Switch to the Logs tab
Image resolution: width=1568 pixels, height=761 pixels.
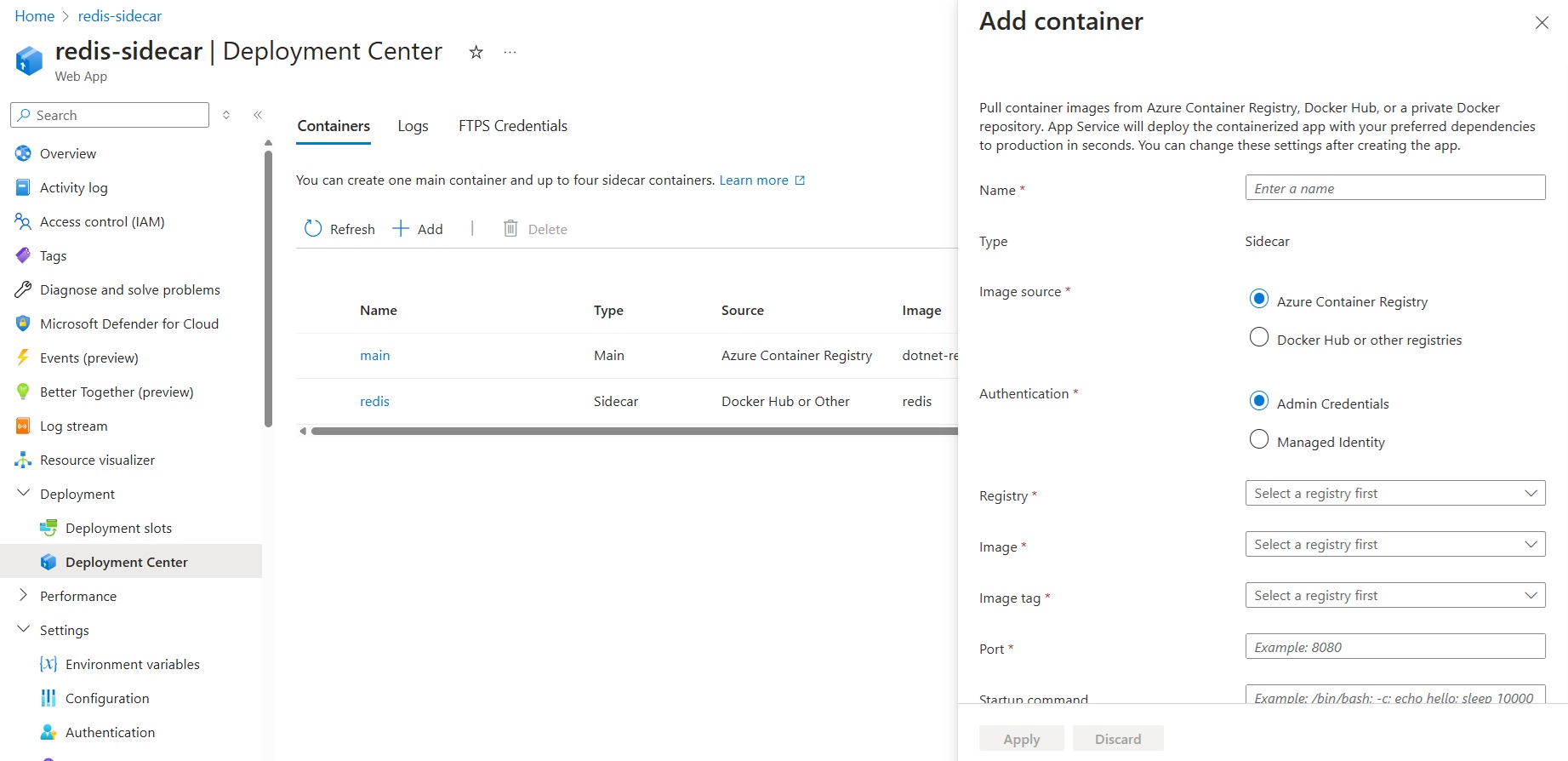(413, 126)
